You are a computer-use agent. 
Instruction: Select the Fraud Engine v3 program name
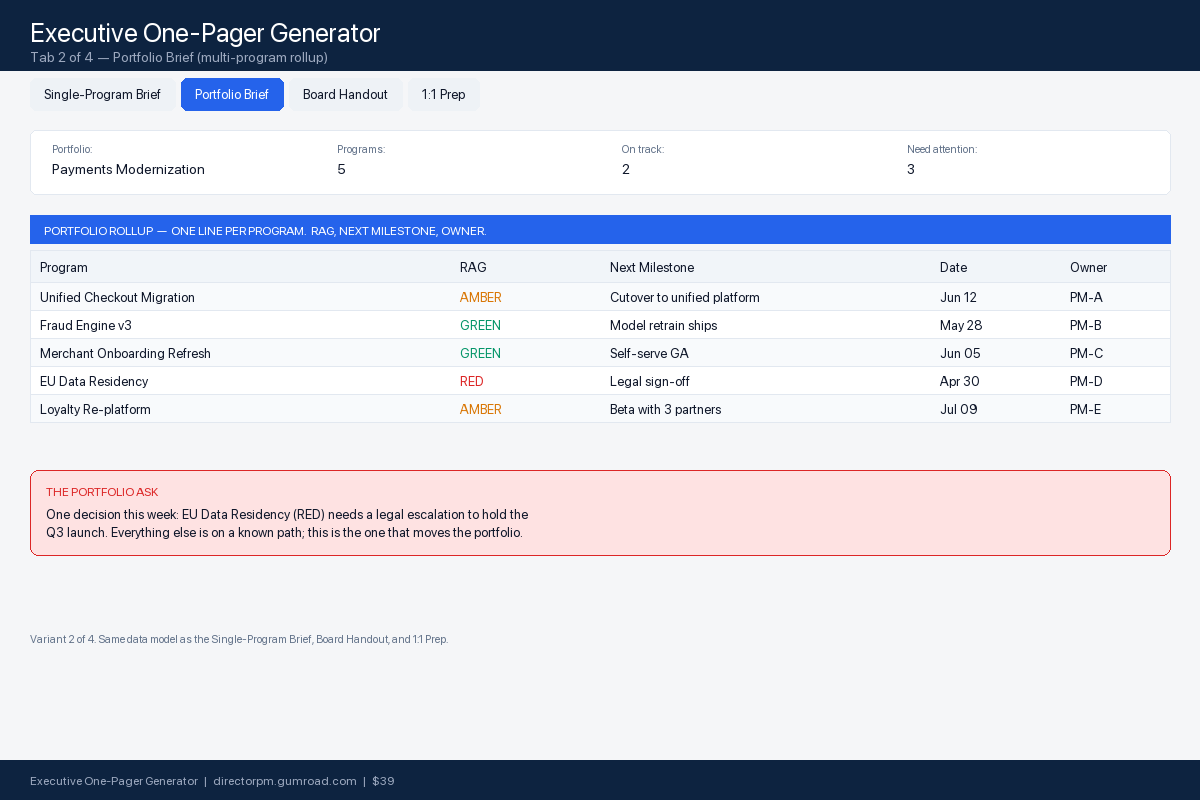point(86,326)
